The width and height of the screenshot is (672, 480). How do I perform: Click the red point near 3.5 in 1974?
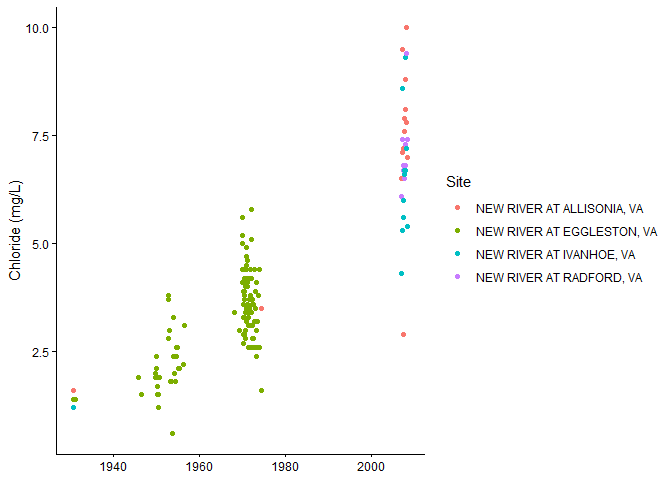(261, 309)
